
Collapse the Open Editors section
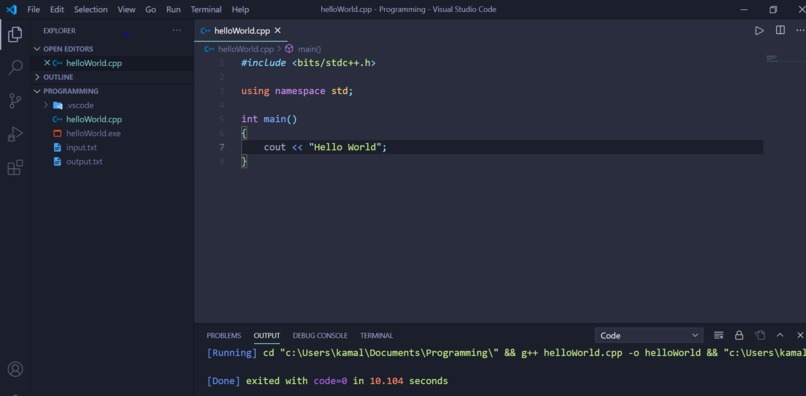pyautogui.click(x=37, y=49)
